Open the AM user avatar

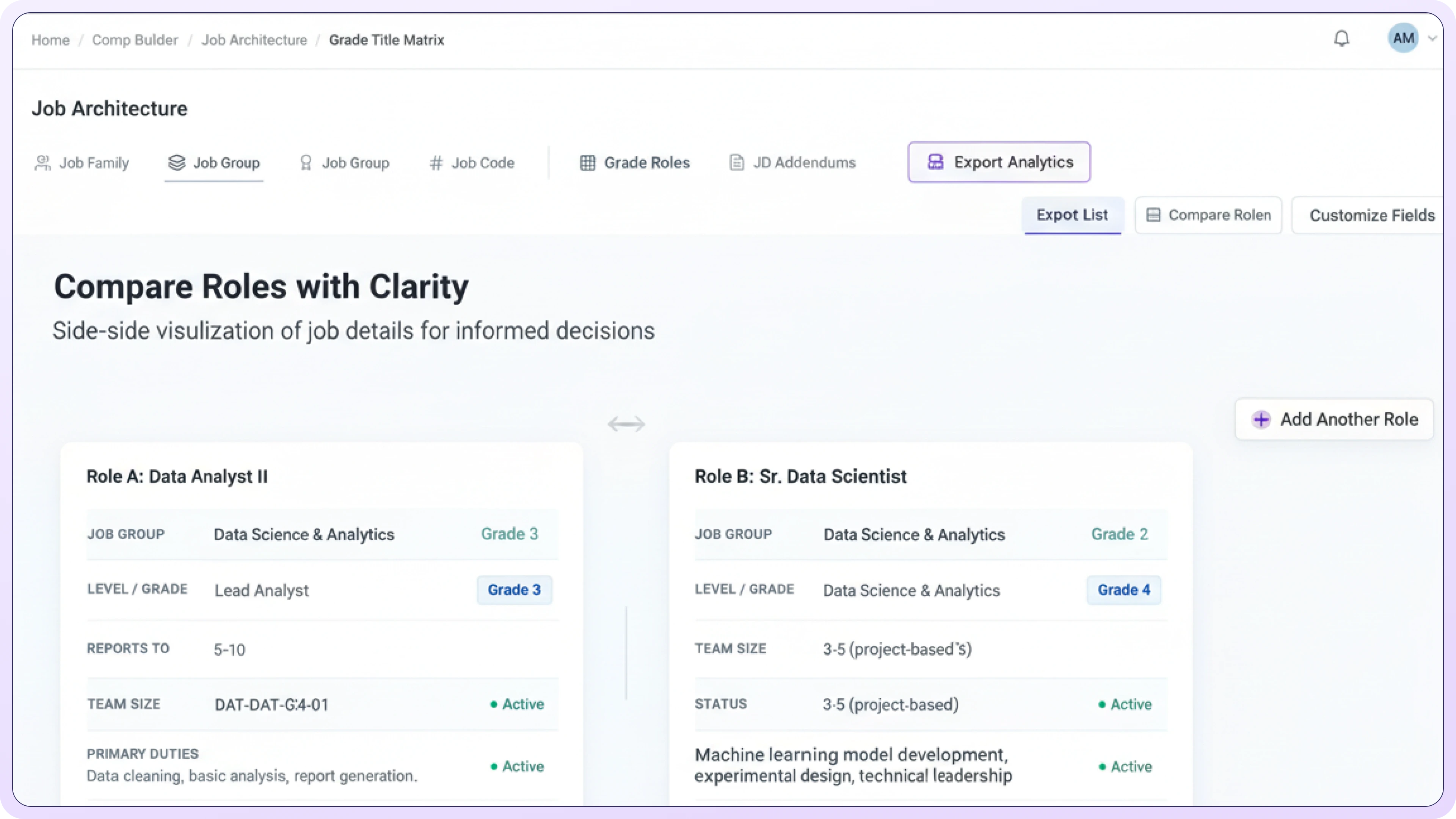[1403, 38]
